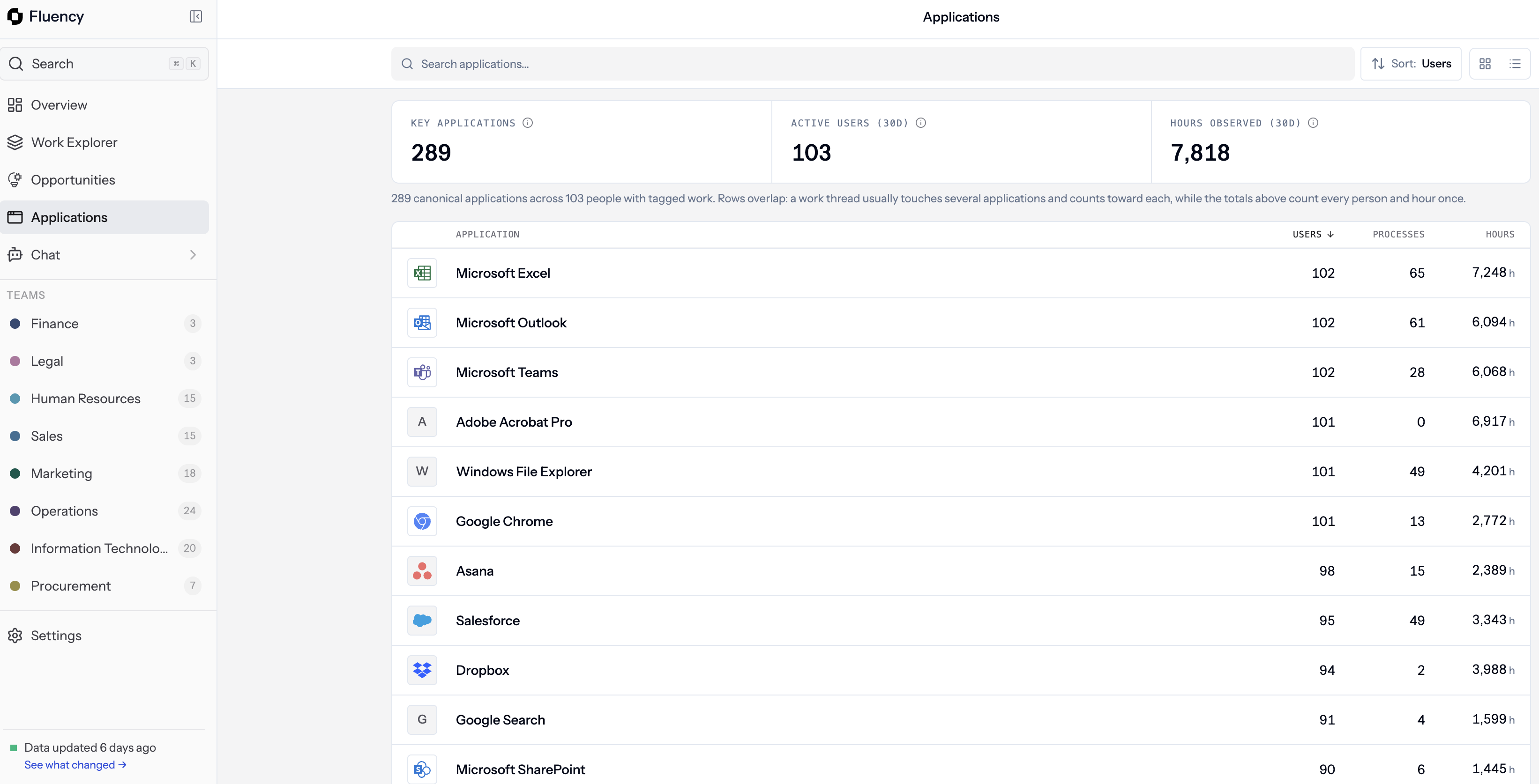Open Settings
The height and width of the screenshot is (784, 1539).
click(x=105, y=636)
